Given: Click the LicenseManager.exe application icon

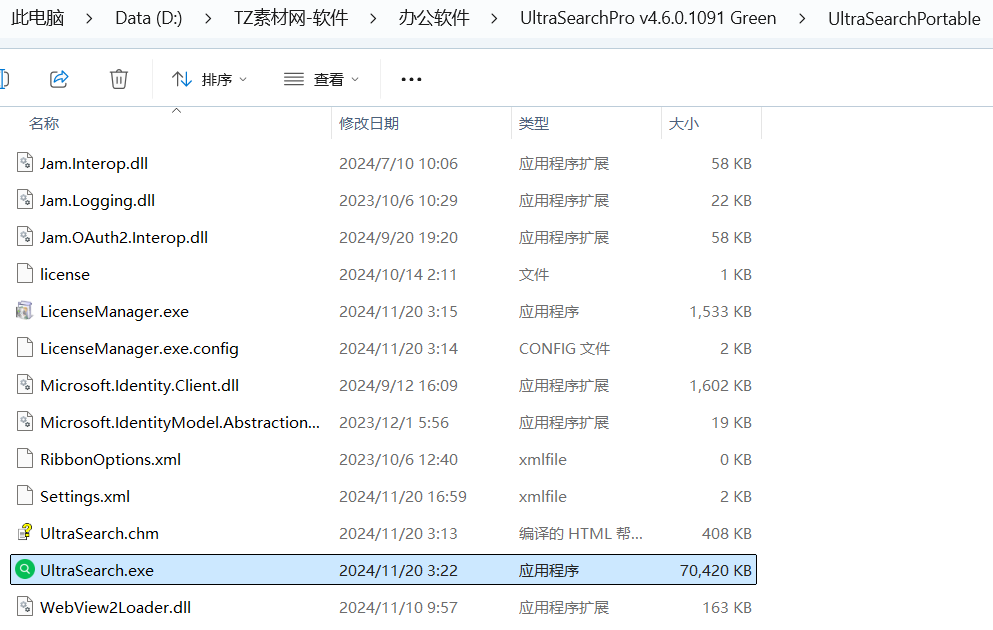Looking at the screenshot, I should click(25, 311).
